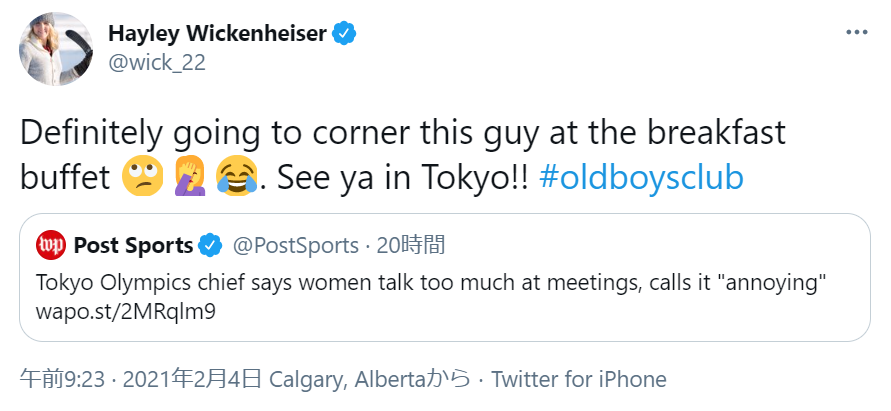
Task: Click the Twitter for iPhone source label
Action: coord(578,380)
